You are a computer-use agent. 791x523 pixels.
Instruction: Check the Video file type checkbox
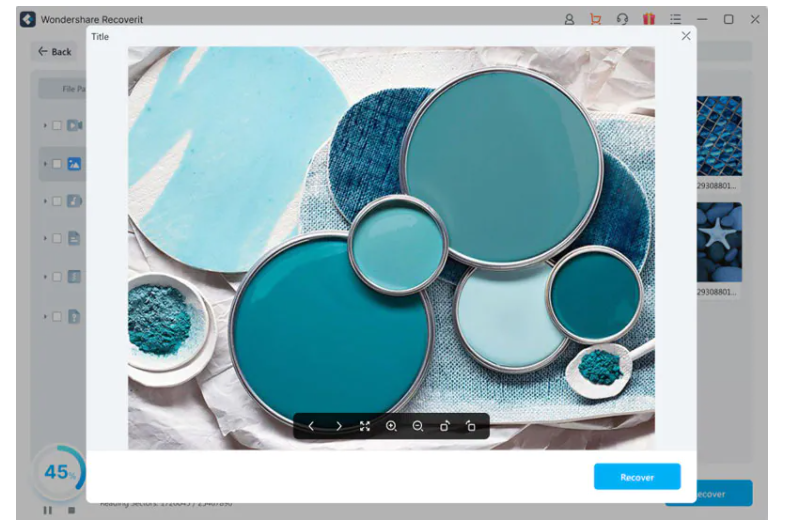57,125
